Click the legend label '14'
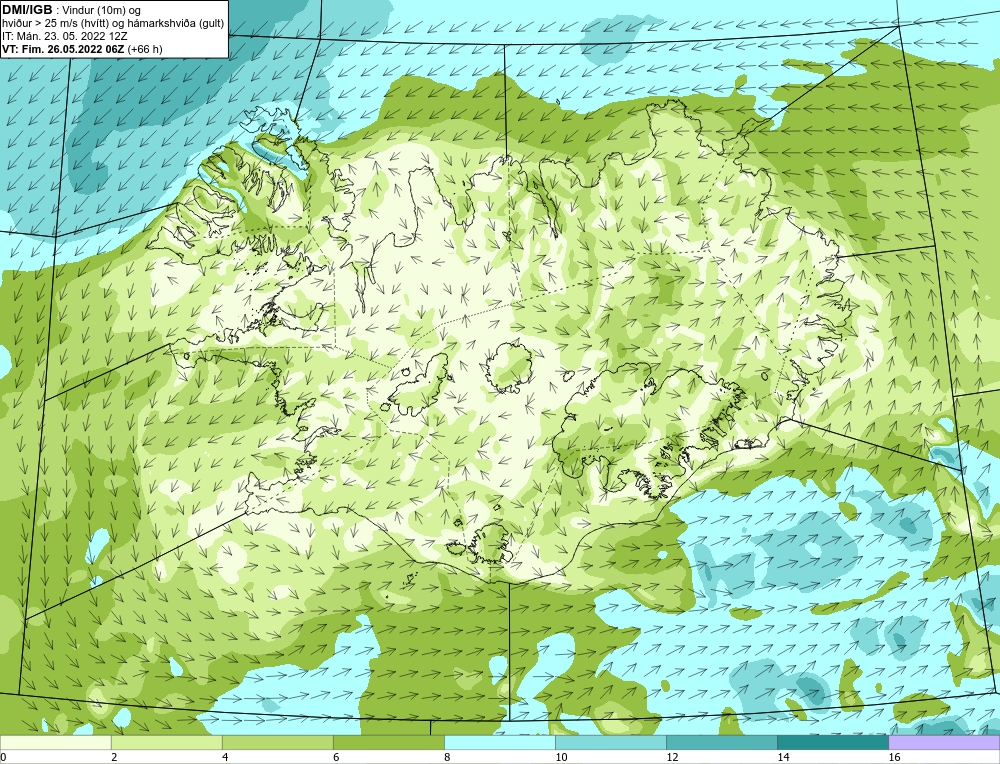 pyautogui.click(x=783, y=757)
